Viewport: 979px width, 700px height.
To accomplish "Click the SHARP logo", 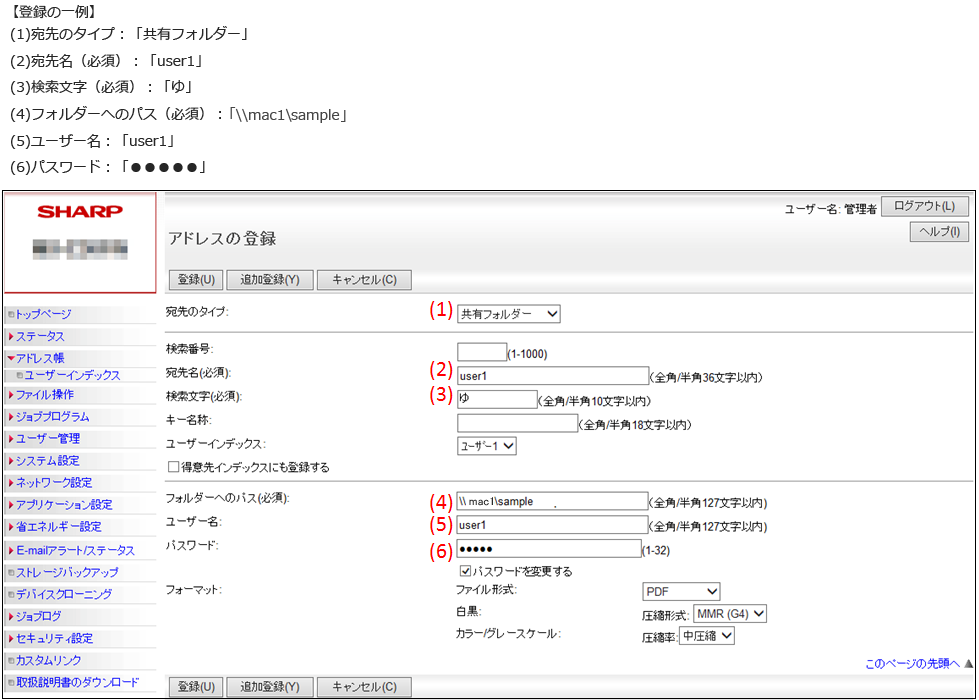I will (x=80, y=211).
